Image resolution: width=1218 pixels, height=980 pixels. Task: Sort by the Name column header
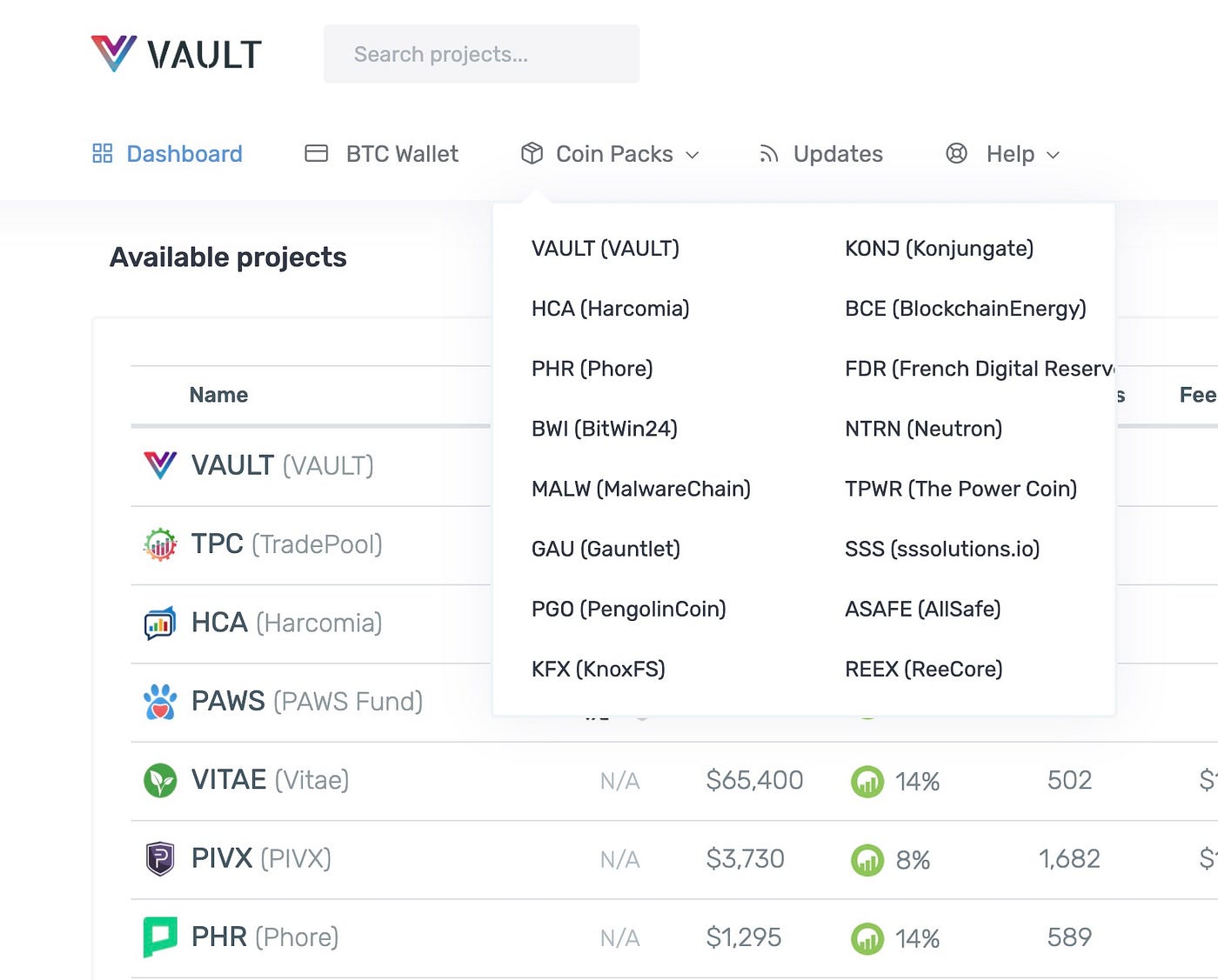click(219, 395)
